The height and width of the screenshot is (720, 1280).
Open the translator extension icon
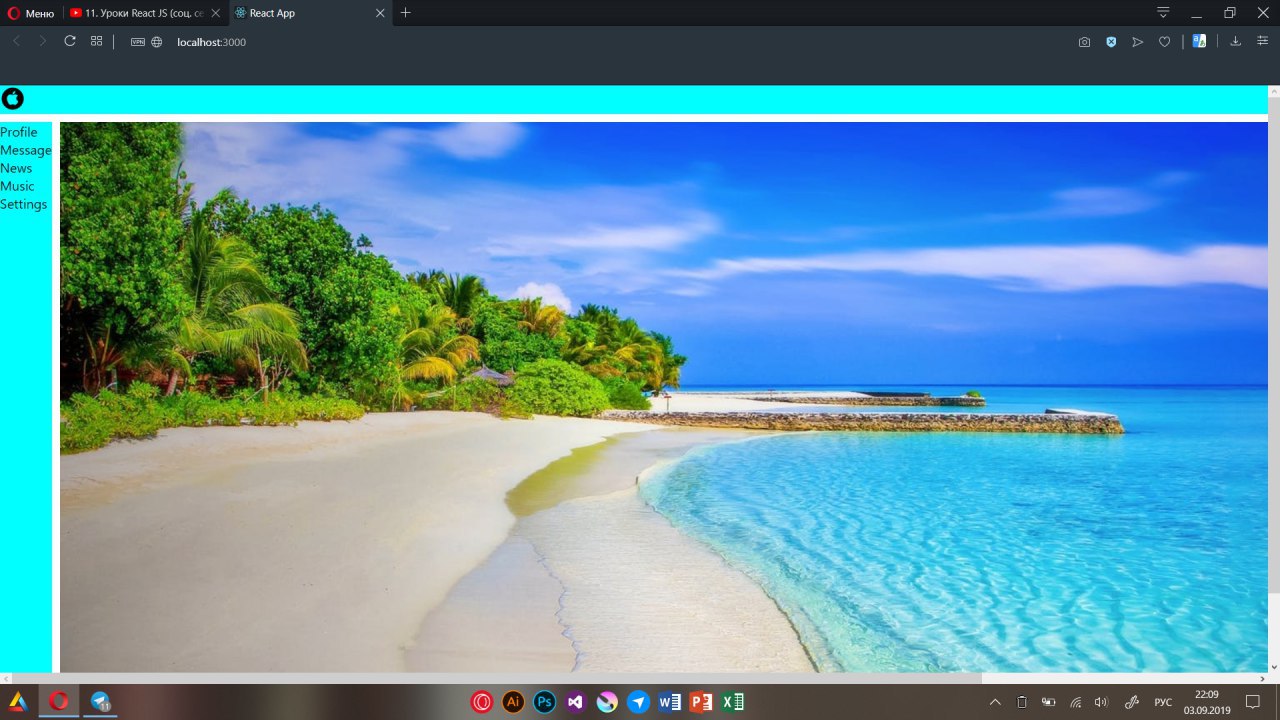(x=1199, y=42)
